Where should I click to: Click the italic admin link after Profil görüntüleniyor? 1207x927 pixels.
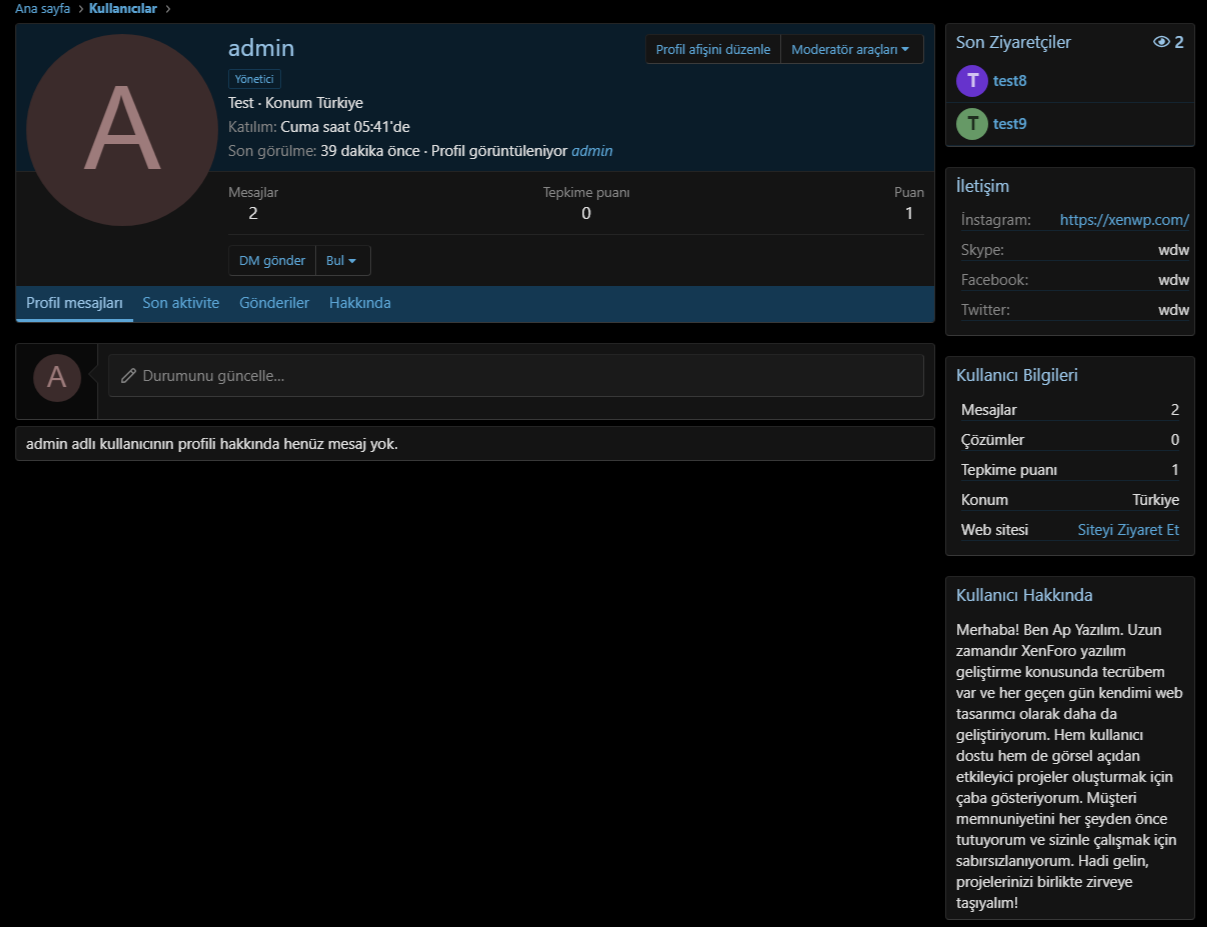click(592, 151)
